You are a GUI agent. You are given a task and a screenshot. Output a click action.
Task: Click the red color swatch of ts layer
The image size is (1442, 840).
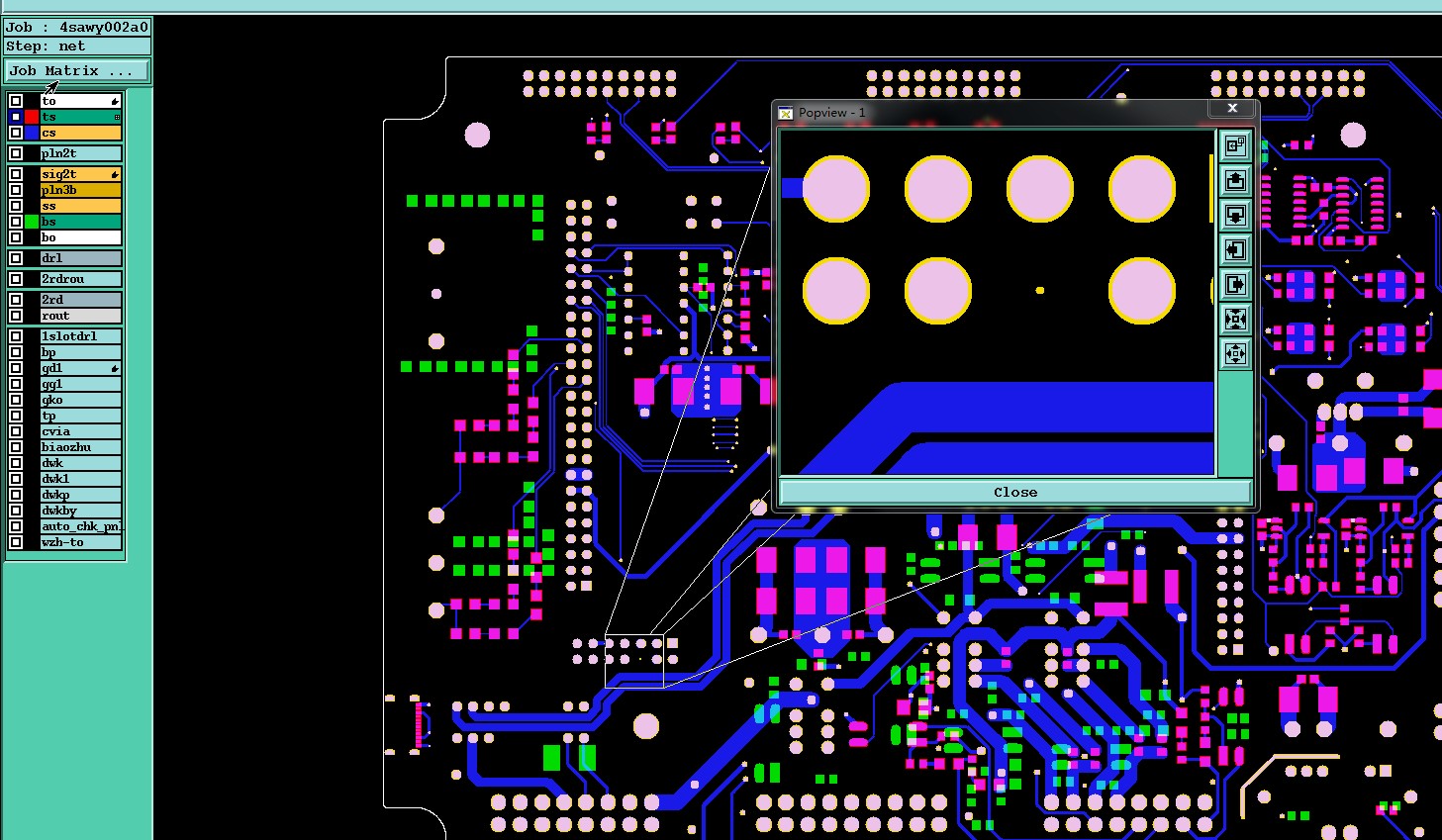tap(32, 117)
